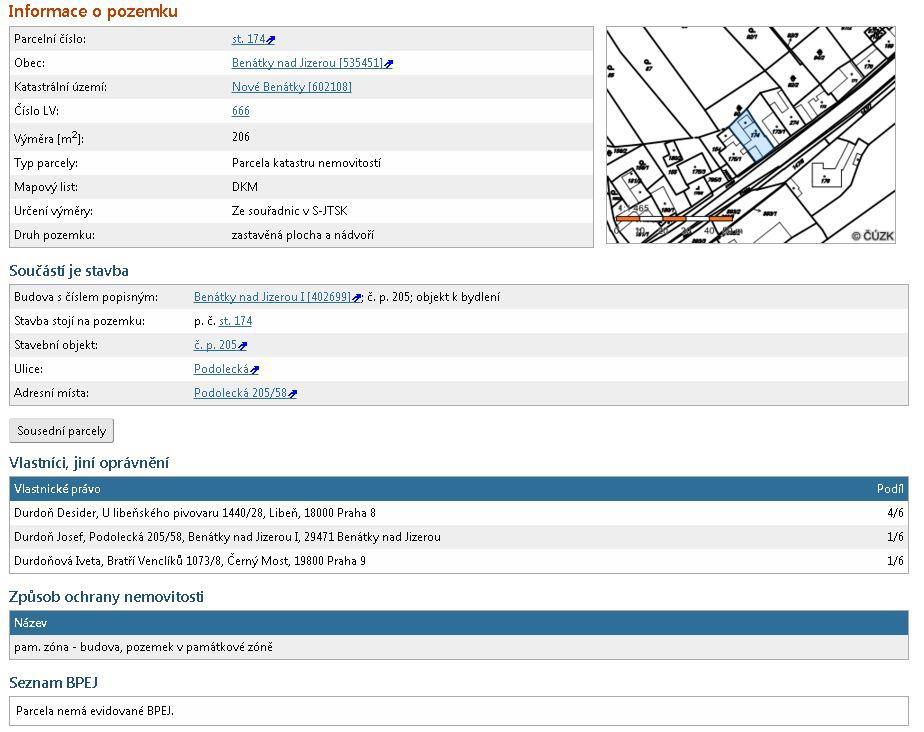Click Seznam BPEJ heading
Image resolution: width=924 pixels, height=732 pixels.
(x=54, y=683)
